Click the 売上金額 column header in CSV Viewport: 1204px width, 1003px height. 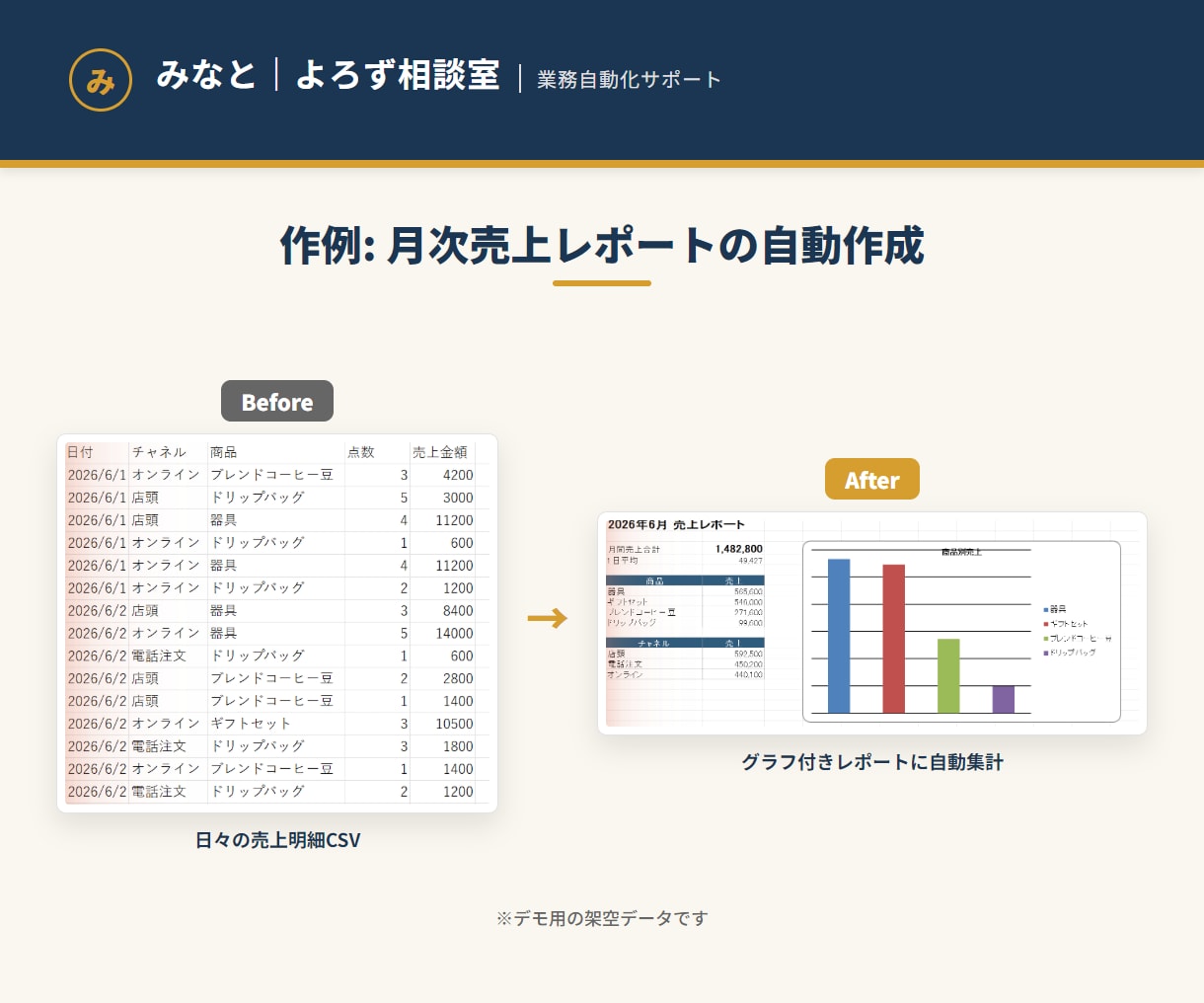[440, 452]
